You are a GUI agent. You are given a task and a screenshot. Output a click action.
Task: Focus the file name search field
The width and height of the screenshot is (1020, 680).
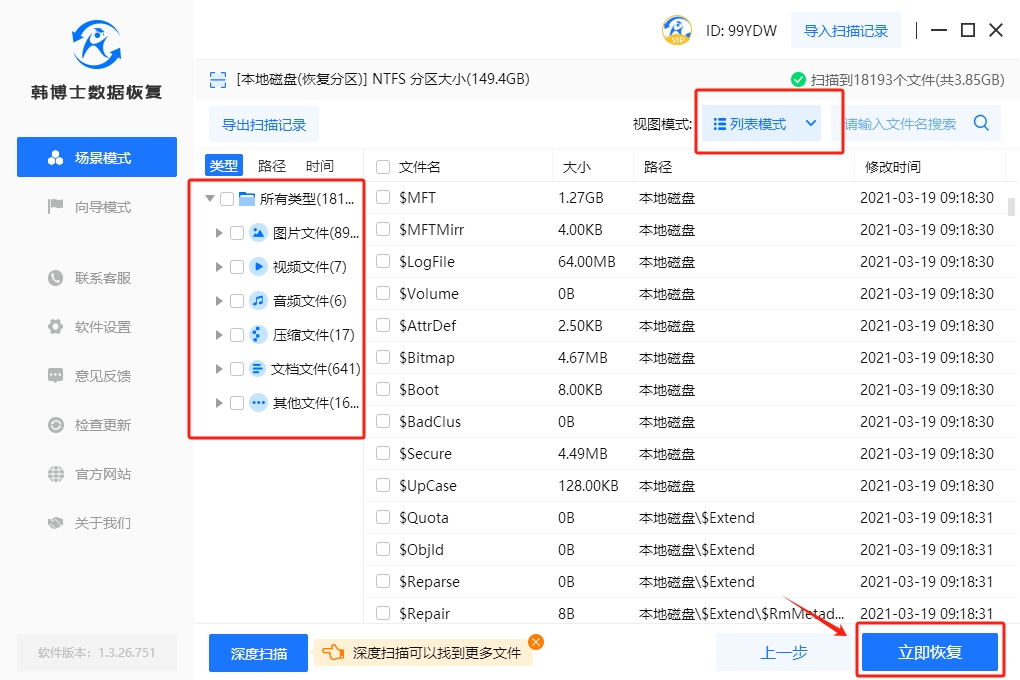[900, 124]
